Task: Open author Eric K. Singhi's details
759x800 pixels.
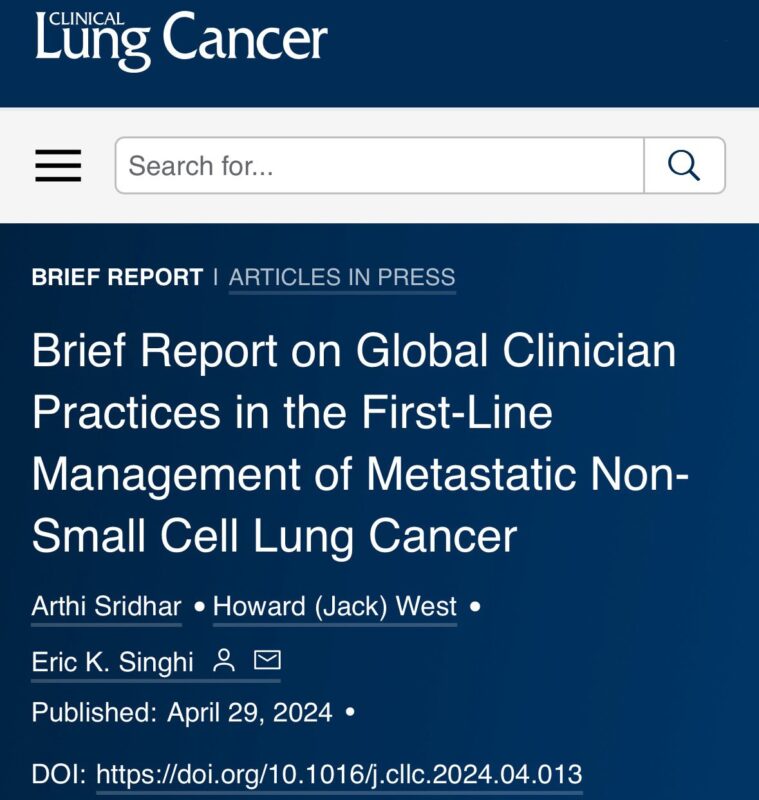Action: [113, 662]
